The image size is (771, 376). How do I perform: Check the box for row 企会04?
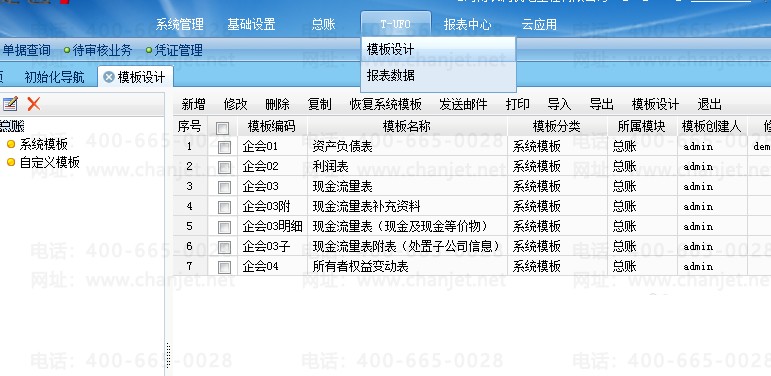point(224,267)
